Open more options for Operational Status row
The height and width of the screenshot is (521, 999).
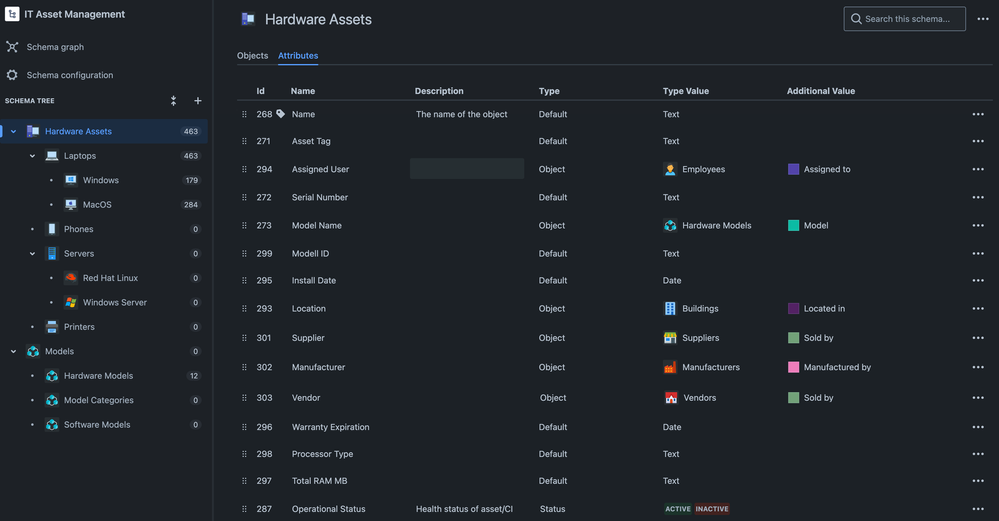978,509
